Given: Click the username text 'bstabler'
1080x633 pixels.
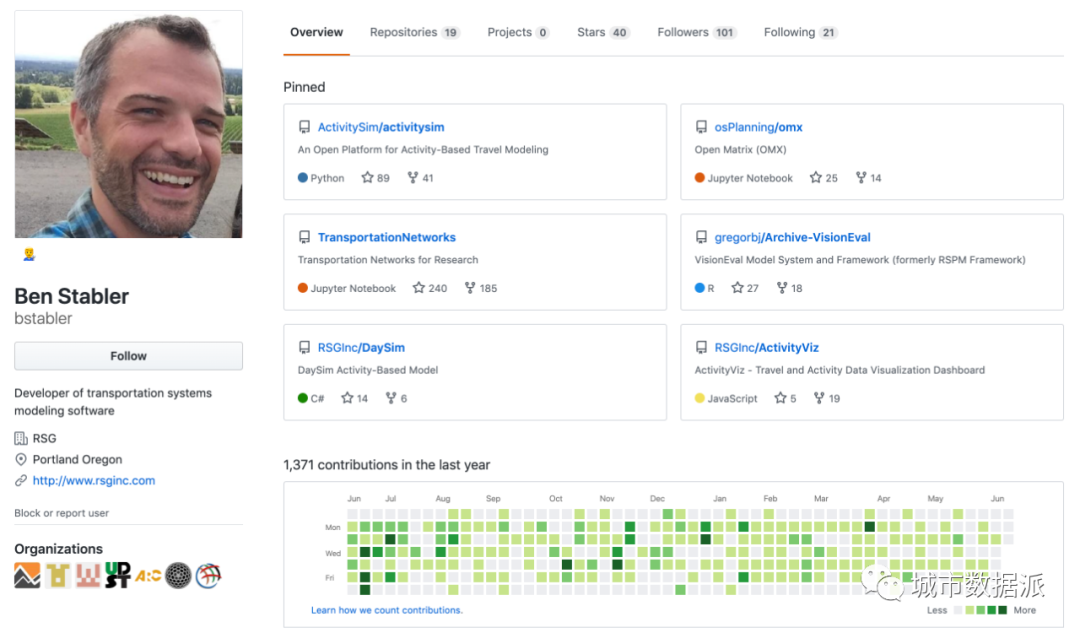Looking at the screenshot, I should (x=43, y=318).
